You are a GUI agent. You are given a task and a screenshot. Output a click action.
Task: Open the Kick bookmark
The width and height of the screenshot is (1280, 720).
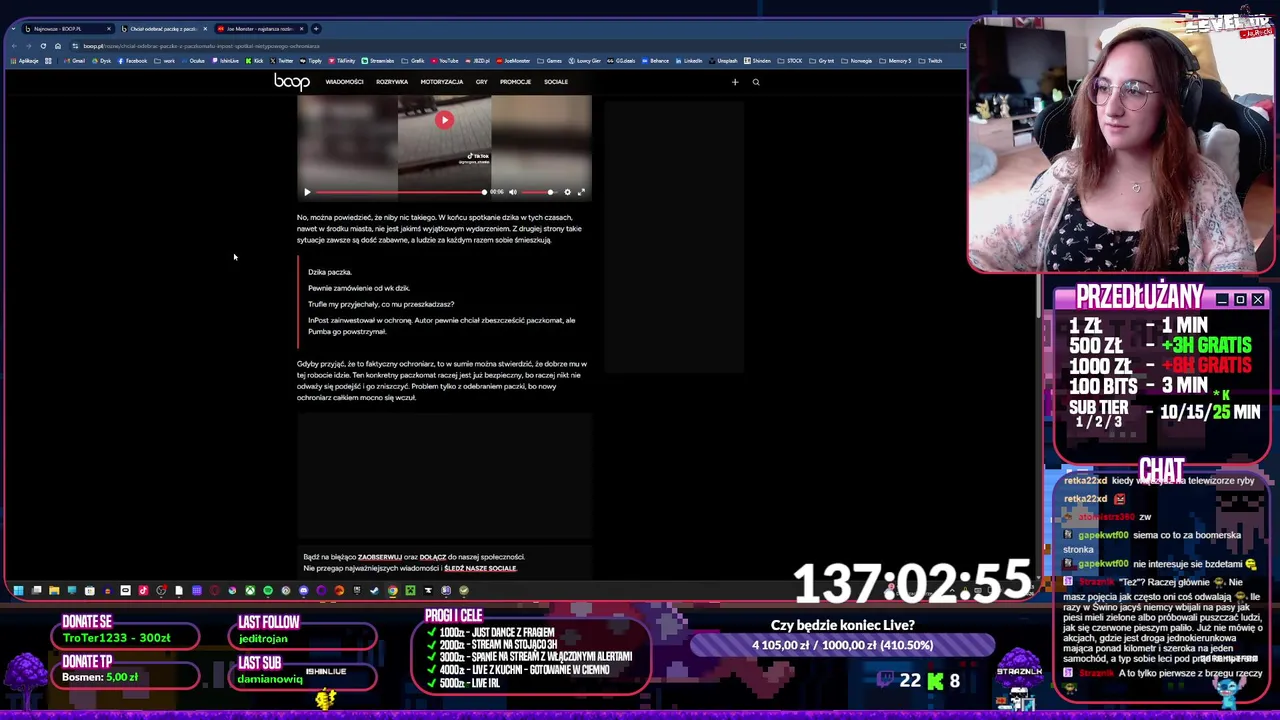[x=254, y=61]
